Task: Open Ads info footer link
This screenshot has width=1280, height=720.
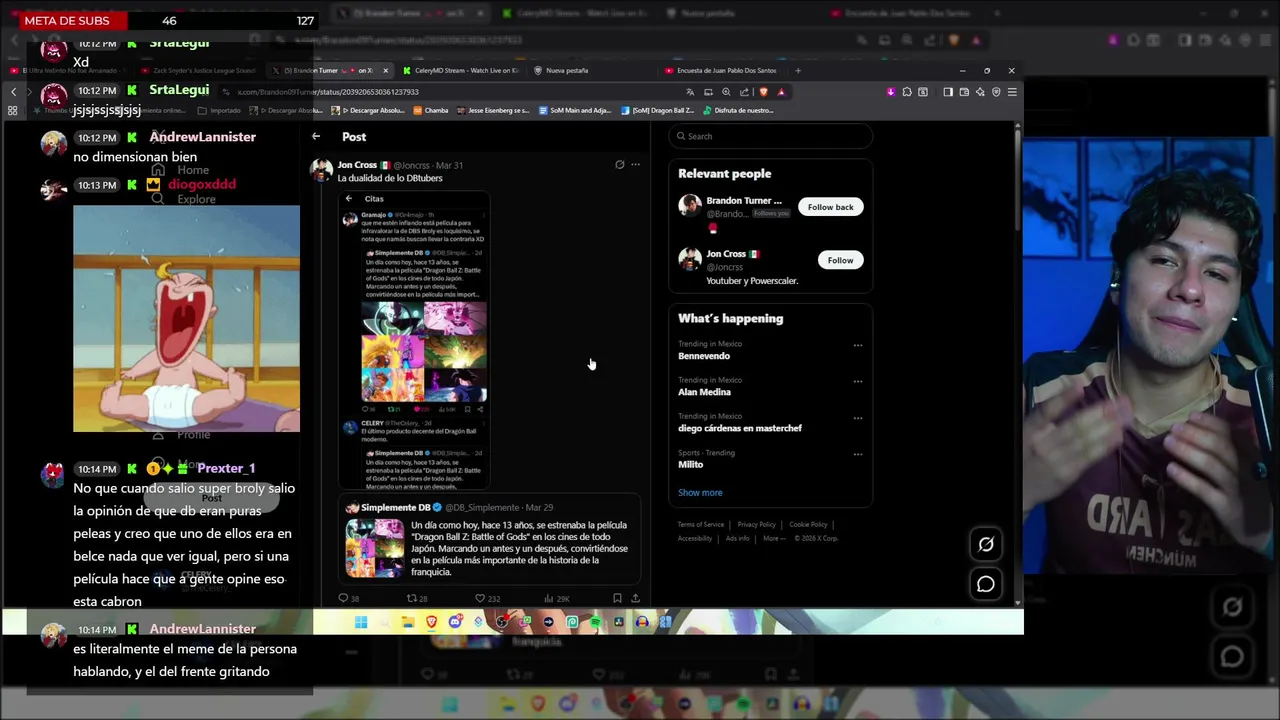Action: [x=738, y=538]
